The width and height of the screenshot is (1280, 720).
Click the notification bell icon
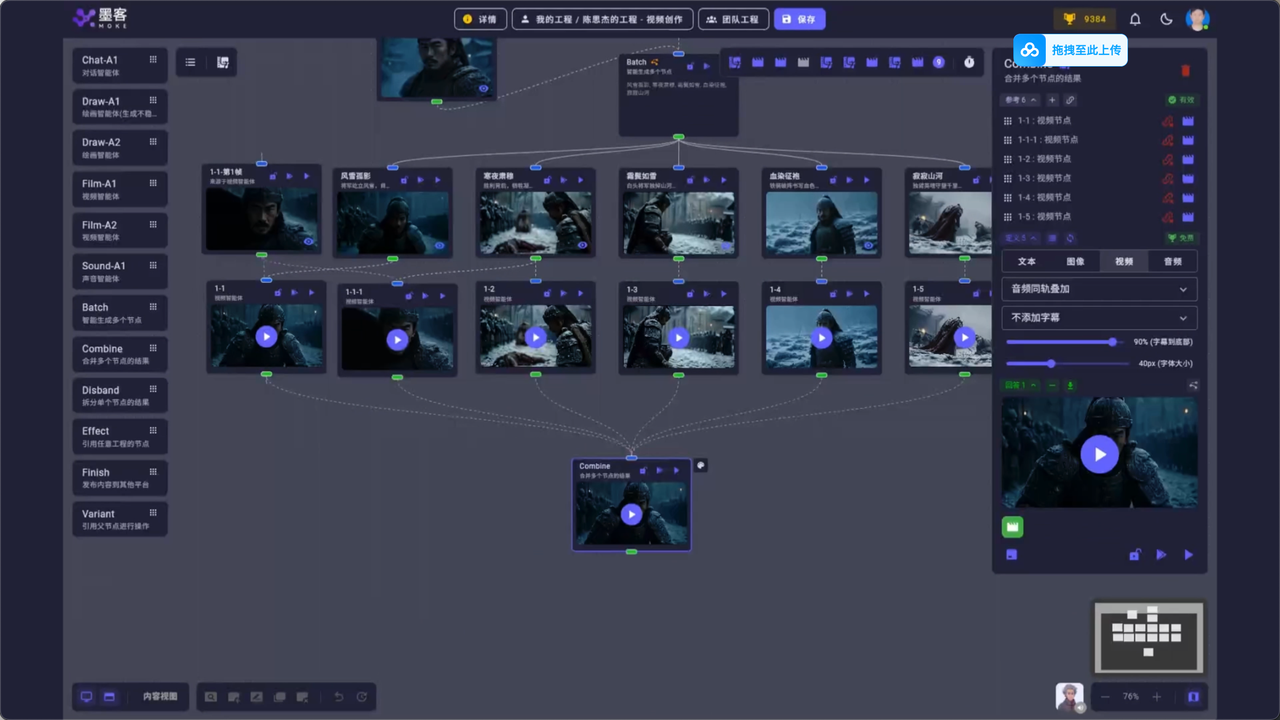pos(1135,19)
